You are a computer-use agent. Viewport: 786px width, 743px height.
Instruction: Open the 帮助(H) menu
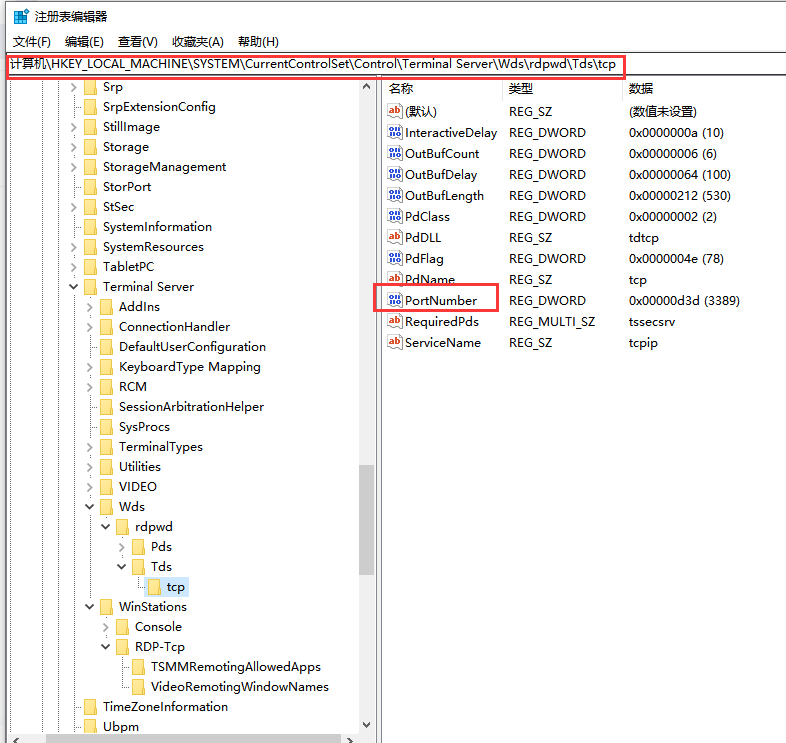(x=258, y=42)
